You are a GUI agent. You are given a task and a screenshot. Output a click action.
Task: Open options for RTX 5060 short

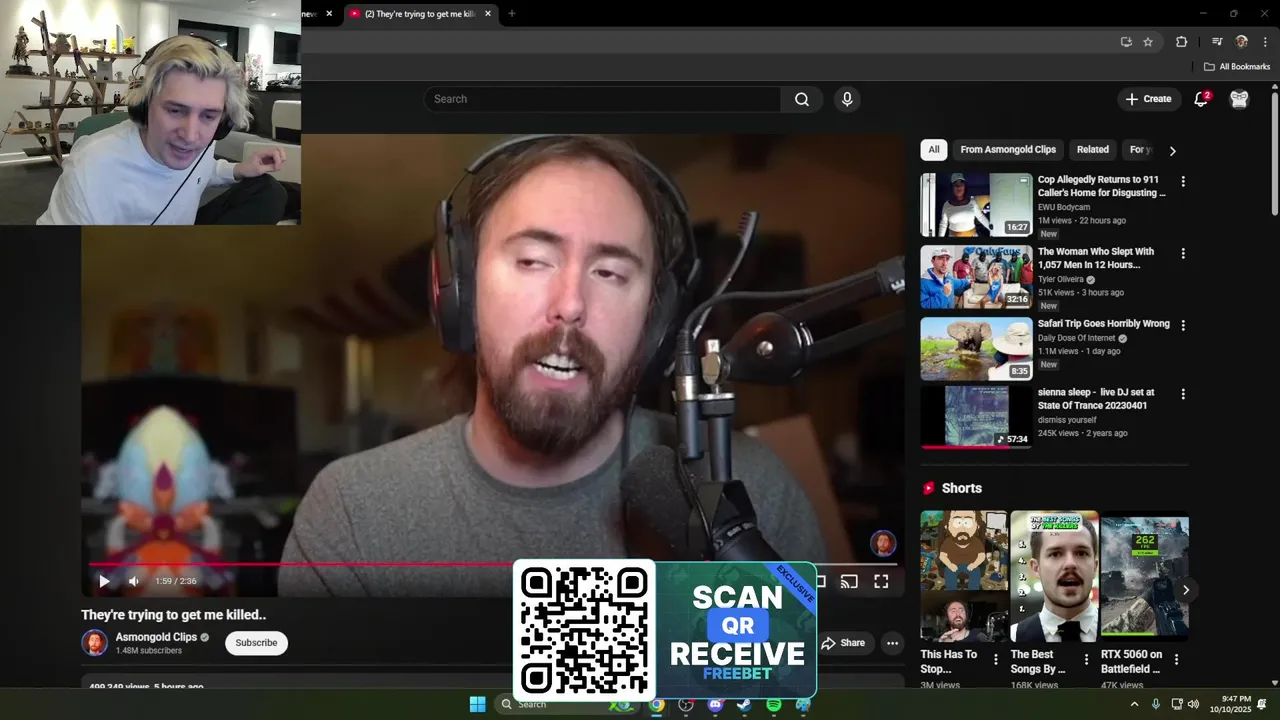1176,659
